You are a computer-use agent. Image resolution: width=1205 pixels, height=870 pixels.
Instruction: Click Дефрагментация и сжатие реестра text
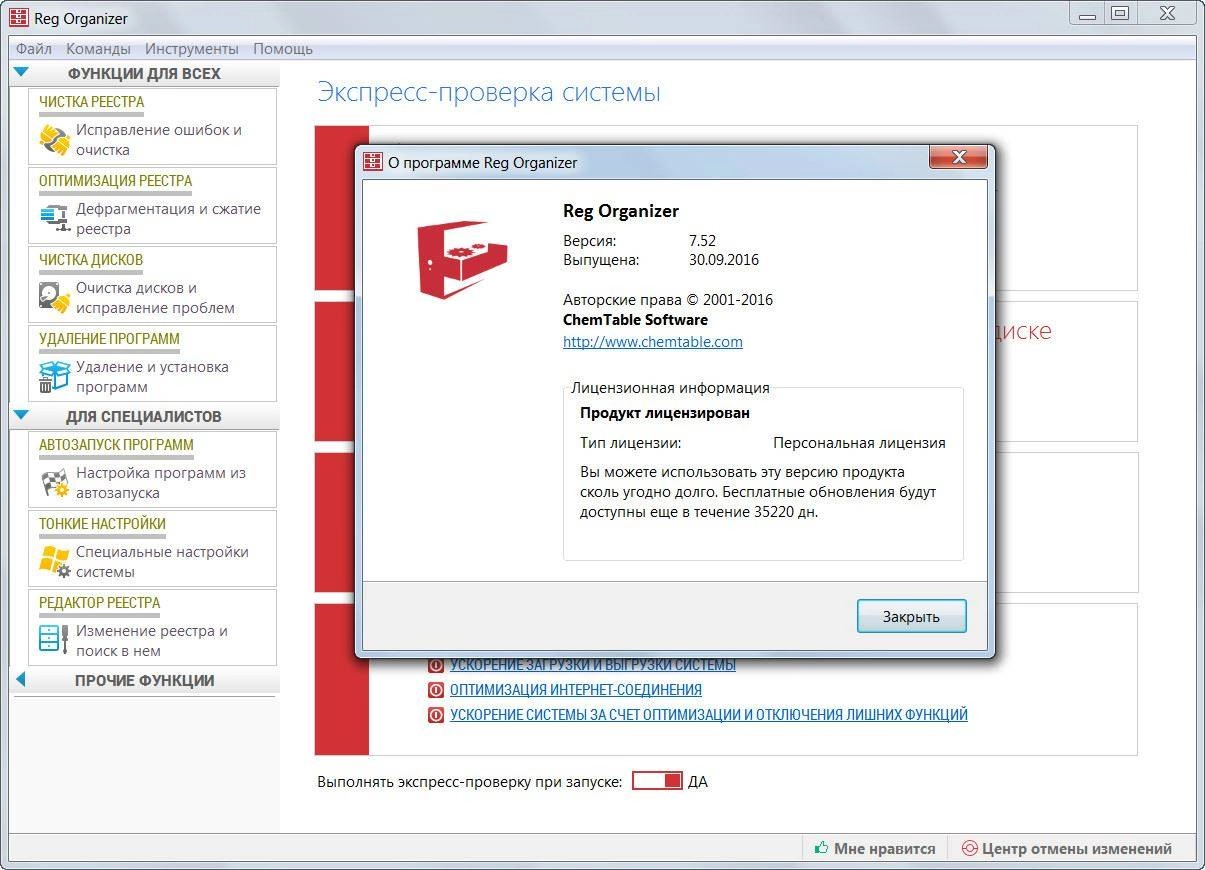coord(168,219)
